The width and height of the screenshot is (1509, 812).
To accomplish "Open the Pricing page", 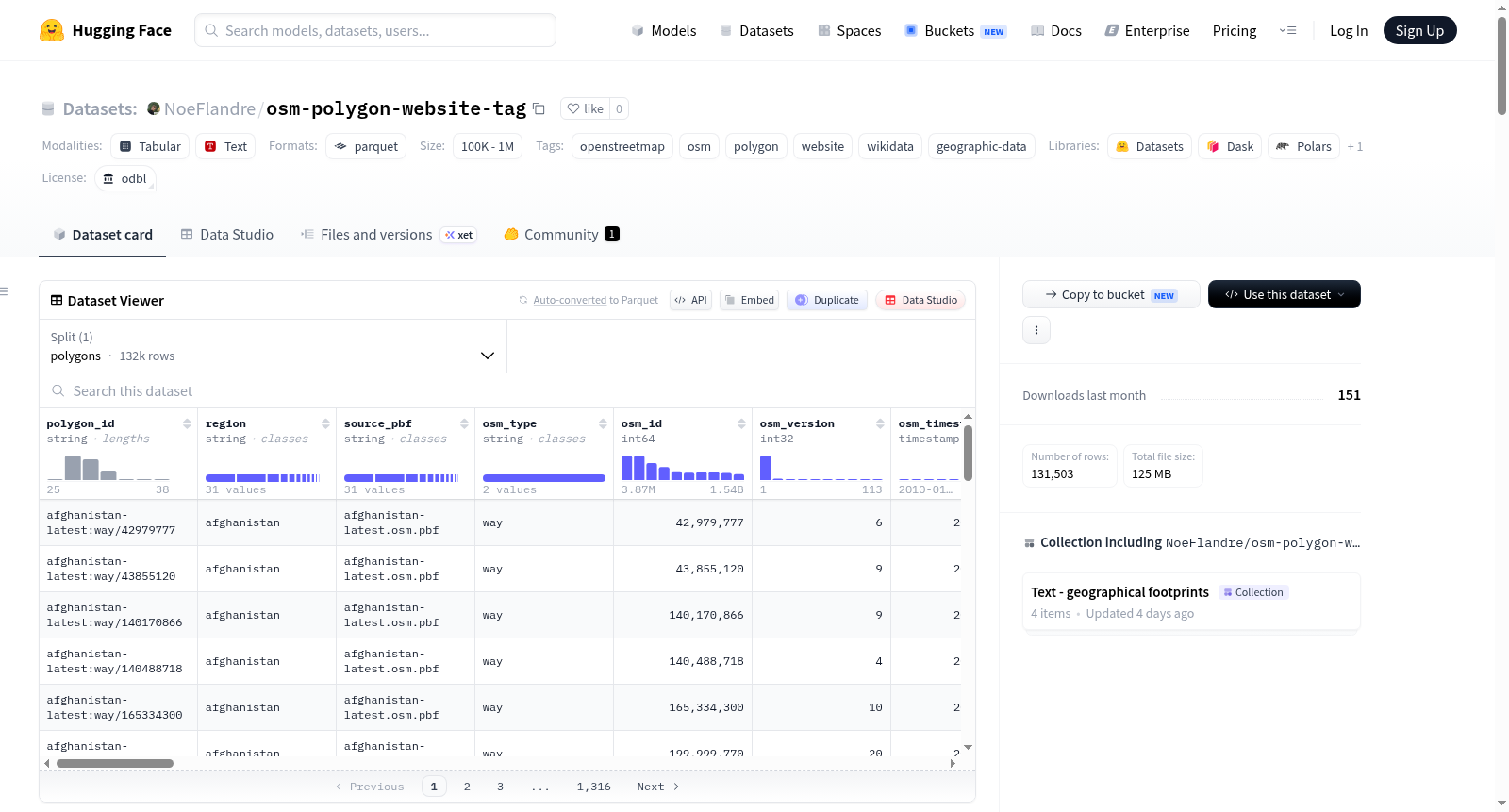I will (1235, 30).
